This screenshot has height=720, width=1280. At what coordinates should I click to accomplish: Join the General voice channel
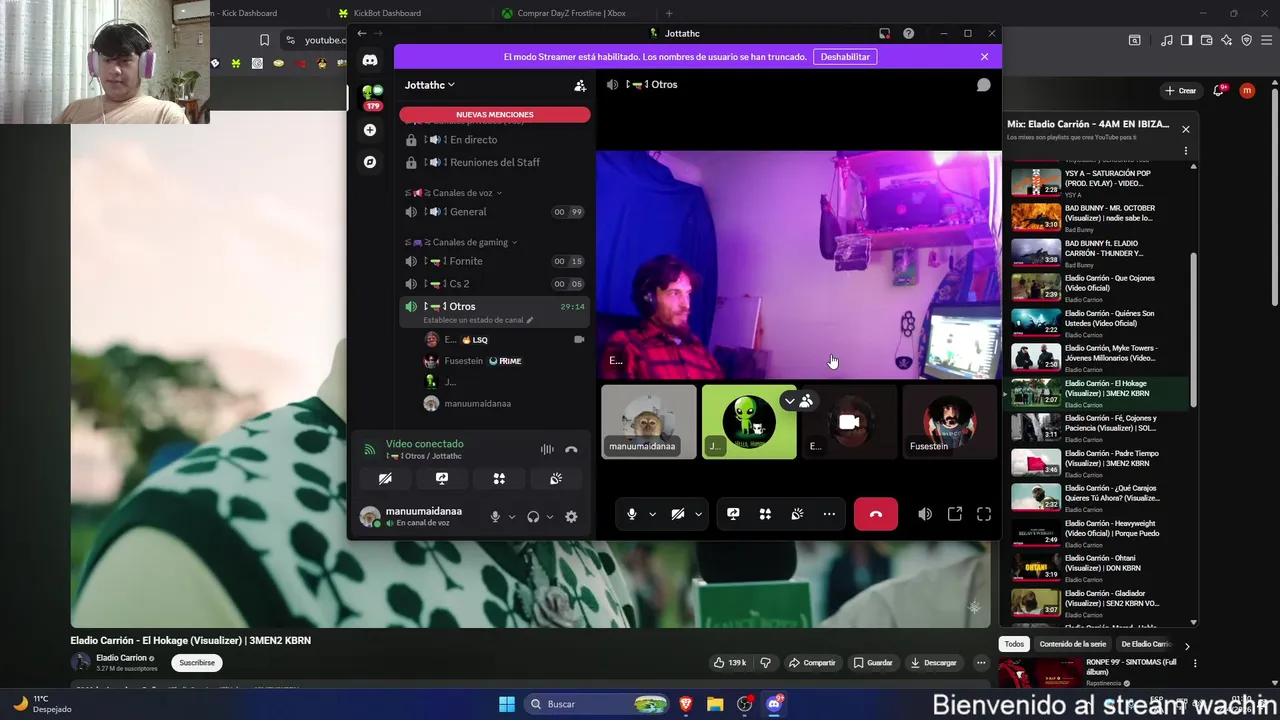coord(495,212)
